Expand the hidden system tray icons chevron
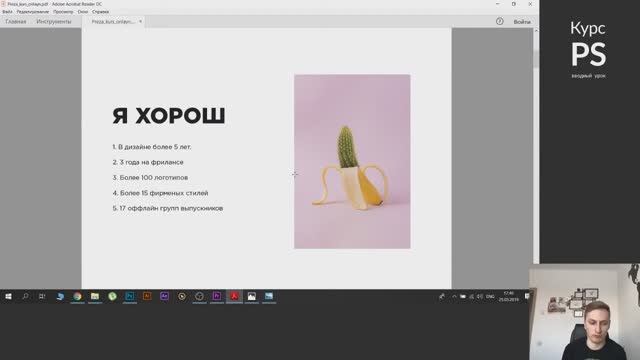This screenshot has height=360, width=640. coord(454,296)
